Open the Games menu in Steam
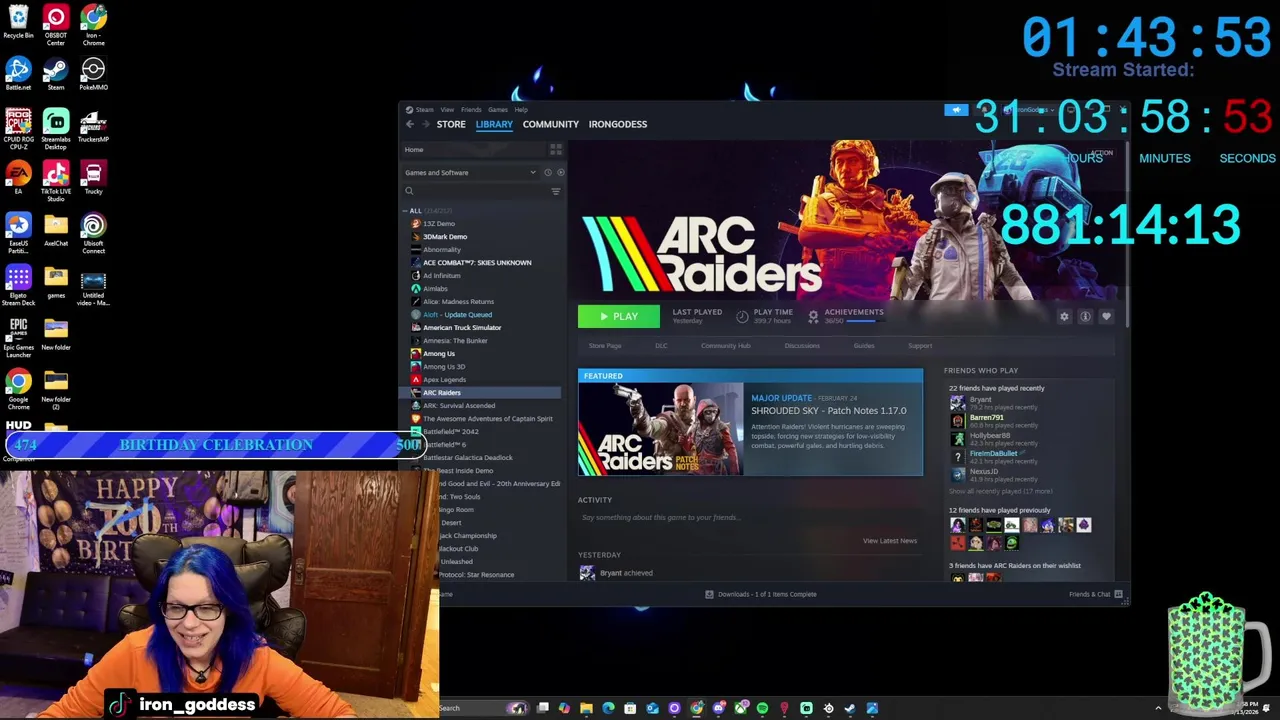Image resolution: width=1280 pixels, height=720 pixels. (498, 109)
